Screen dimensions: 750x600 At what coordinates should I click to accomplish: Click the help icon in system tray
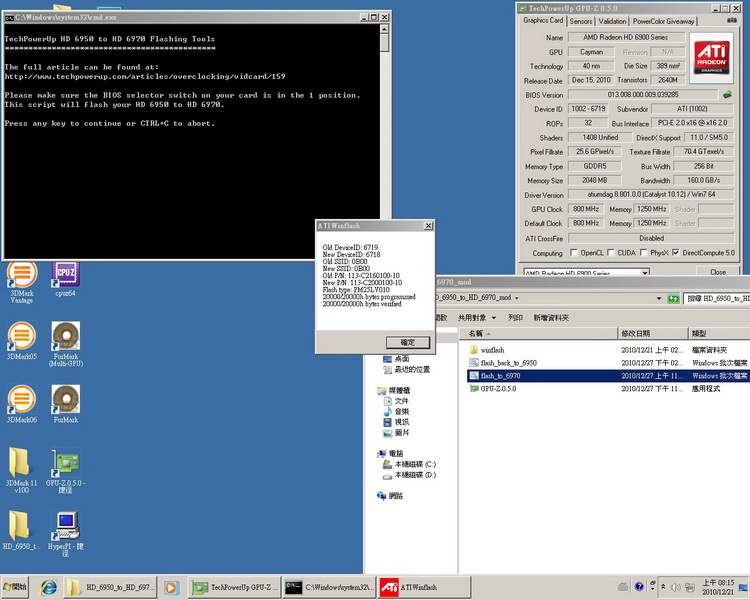(640, 587)
